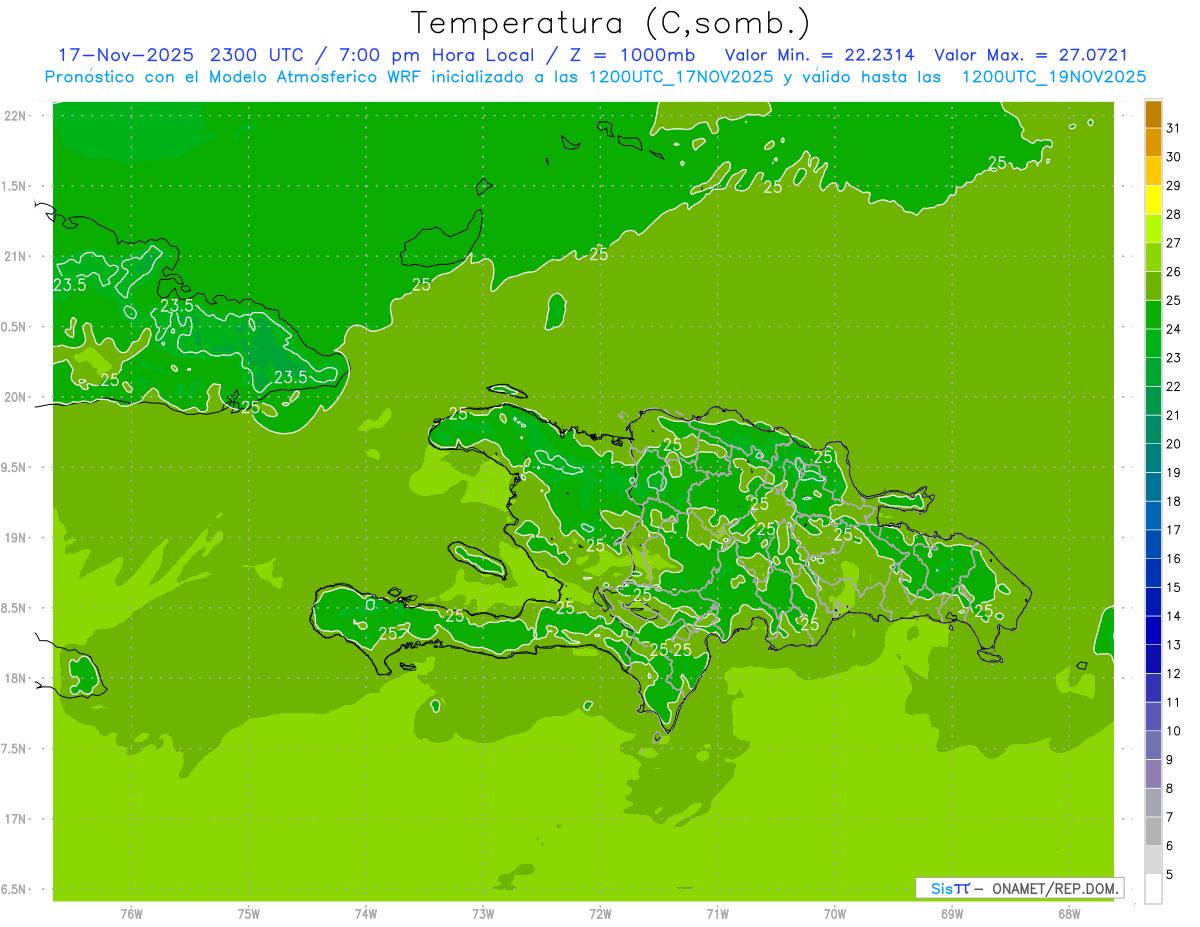Click the color scale value 22
The height and width of the screenshot is (927, 1200).
[1173, 387]
